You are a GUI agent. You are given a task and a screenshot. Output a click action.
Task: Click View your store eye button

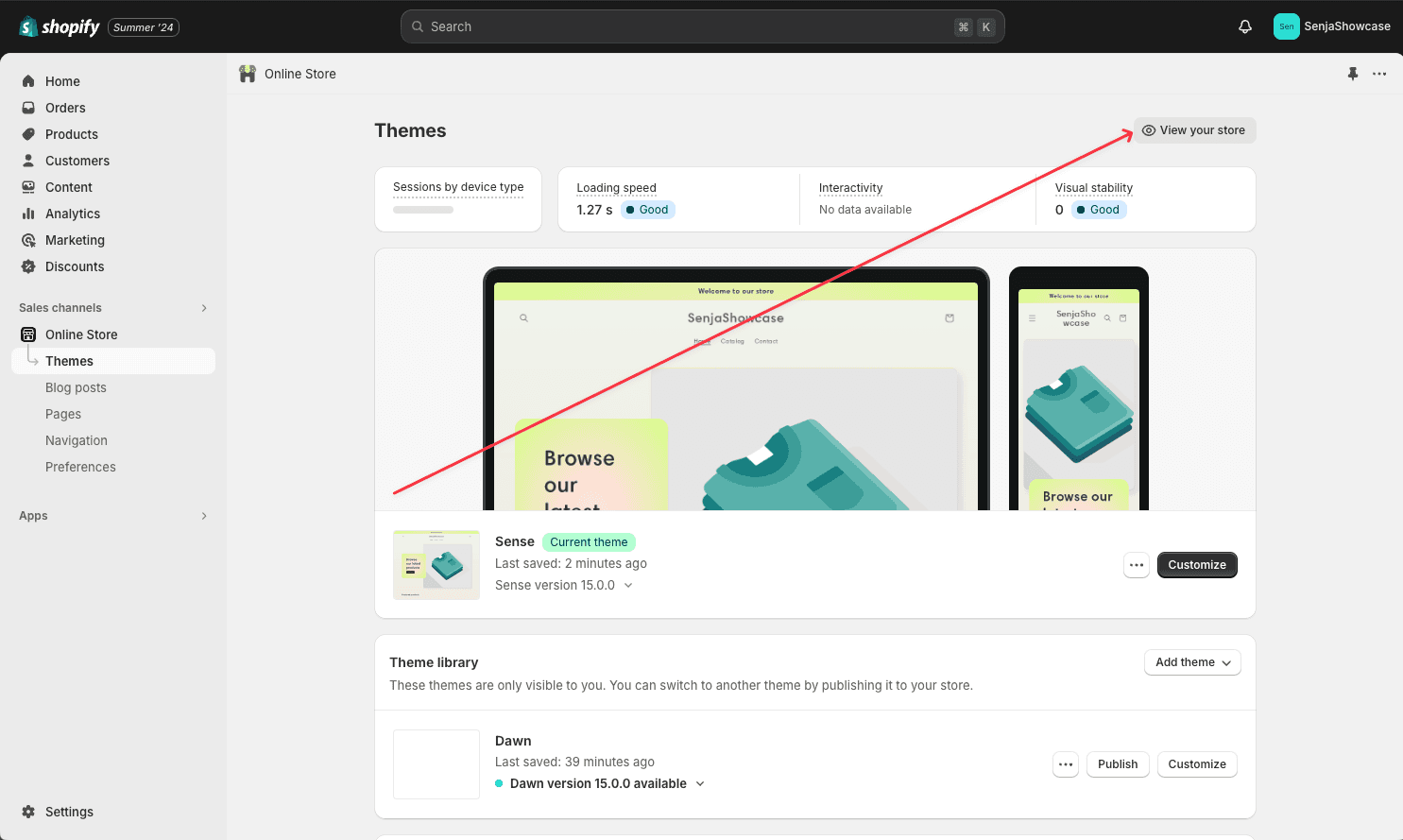(x=1194, y=130)
